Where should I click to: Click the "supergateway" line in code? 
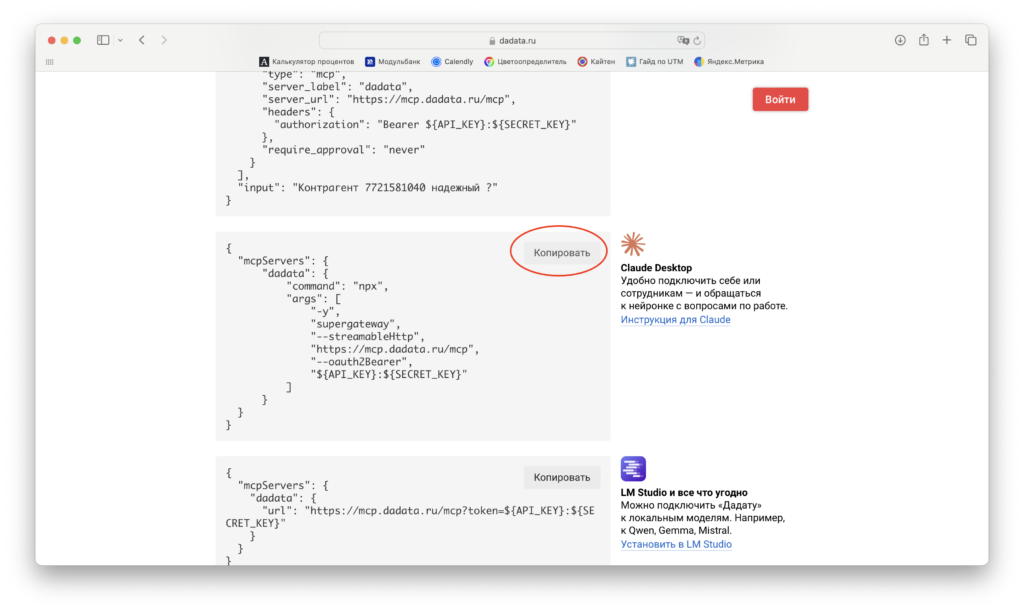coord(355,324)
